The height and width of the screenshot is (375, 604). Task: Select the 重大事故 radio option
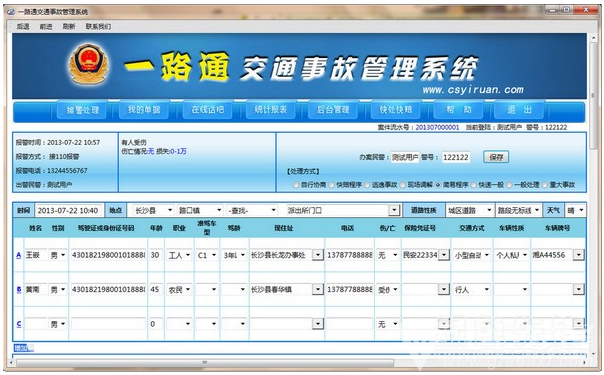(x=545, y=185)
